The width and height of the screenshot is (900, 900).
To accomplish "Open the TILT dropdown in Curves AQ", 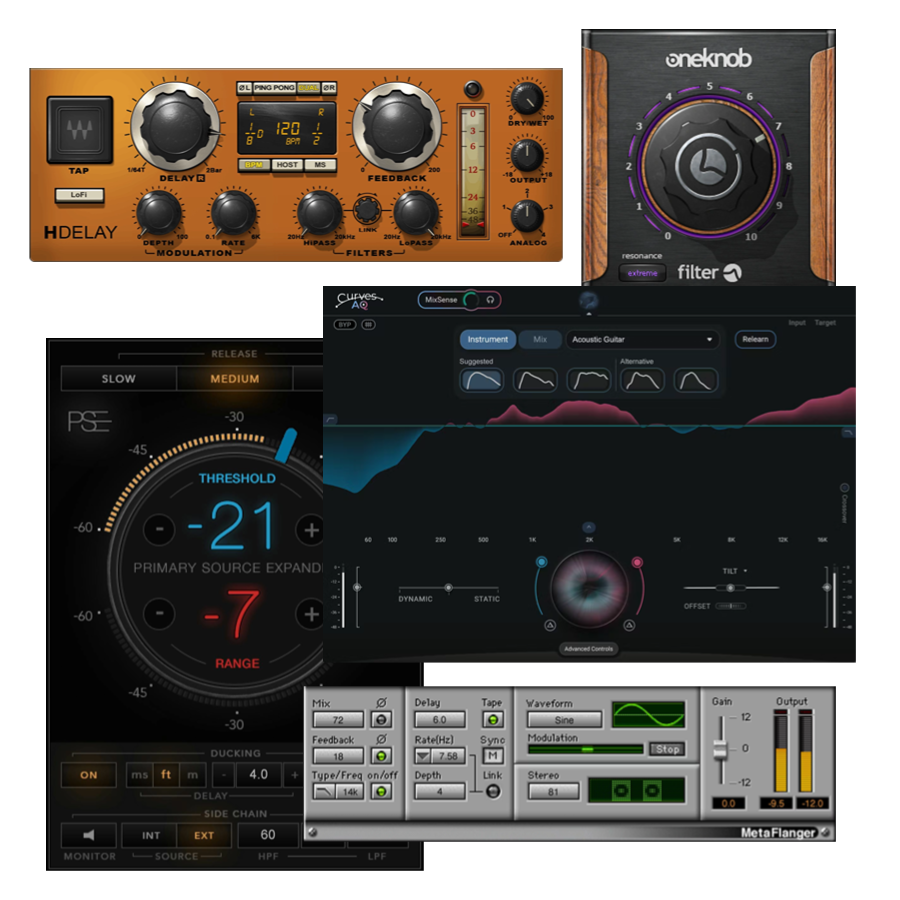I will click(x=735, y=571).
